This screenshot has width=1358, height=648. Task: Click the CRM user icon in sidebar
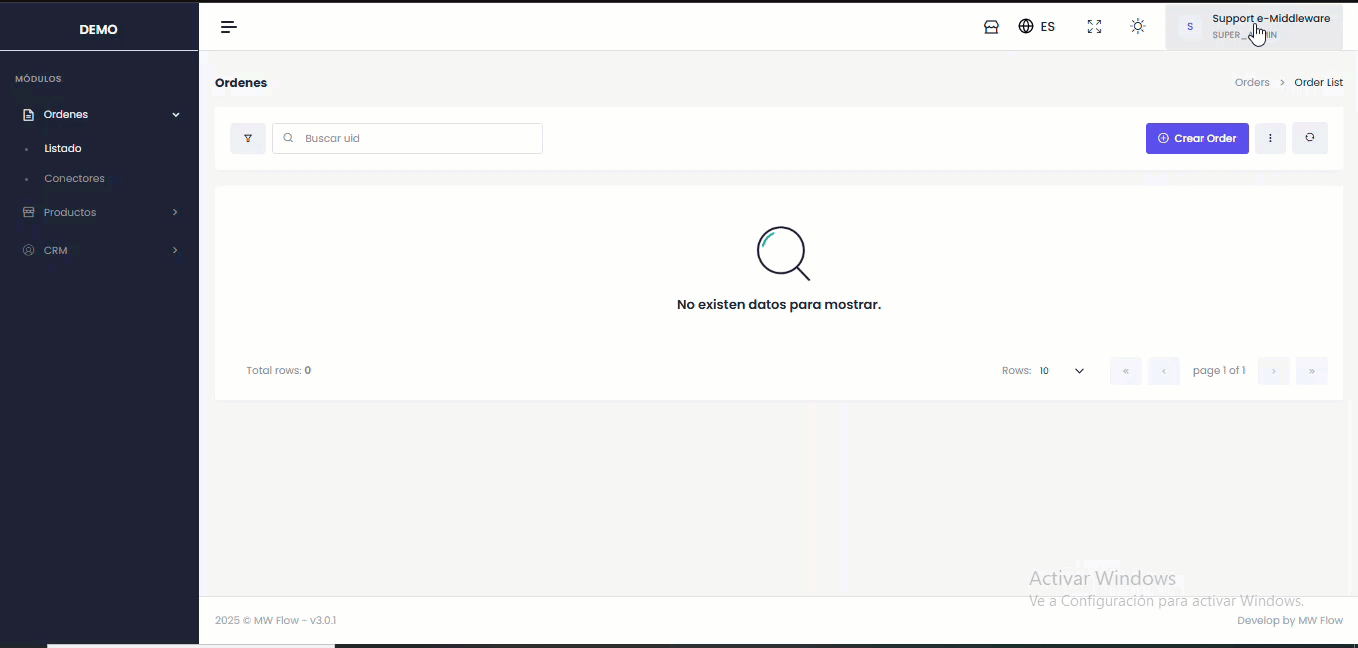pos(28,251)
